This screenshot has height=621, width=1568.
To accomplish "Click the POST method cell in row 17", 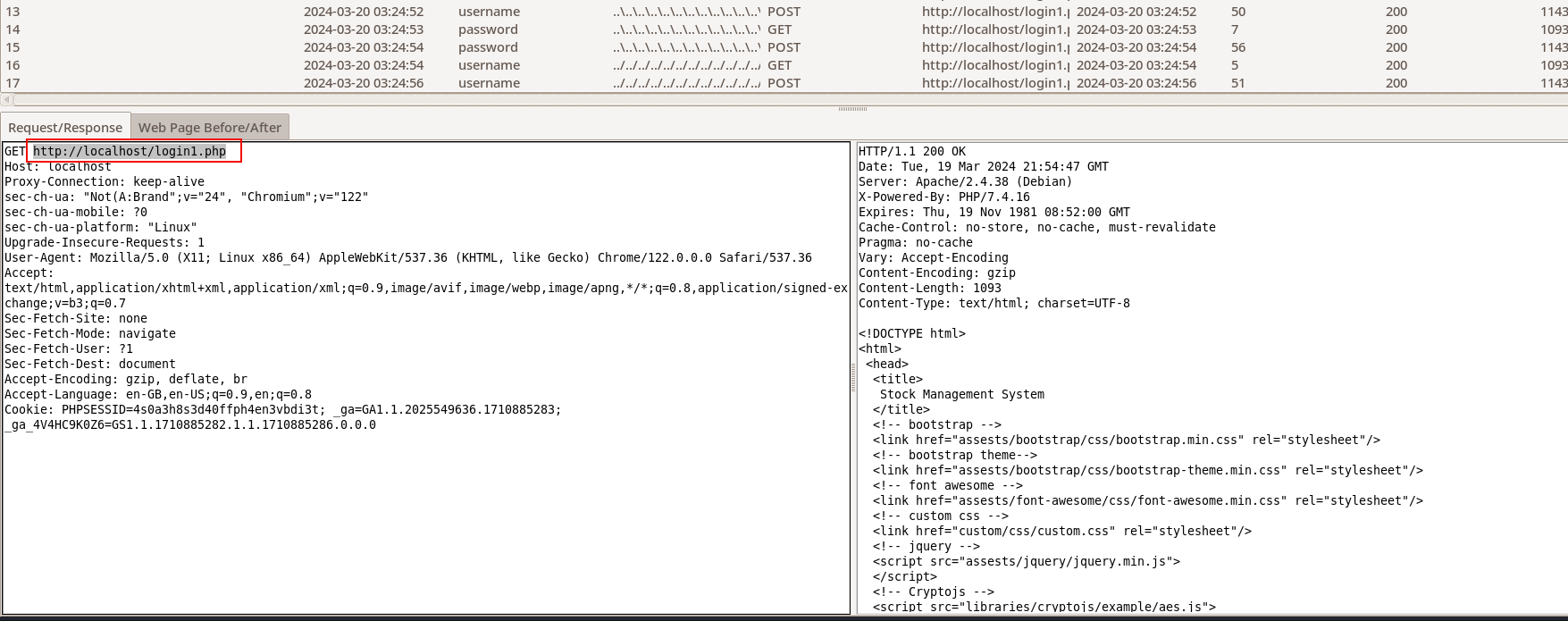I will [784, 83].
